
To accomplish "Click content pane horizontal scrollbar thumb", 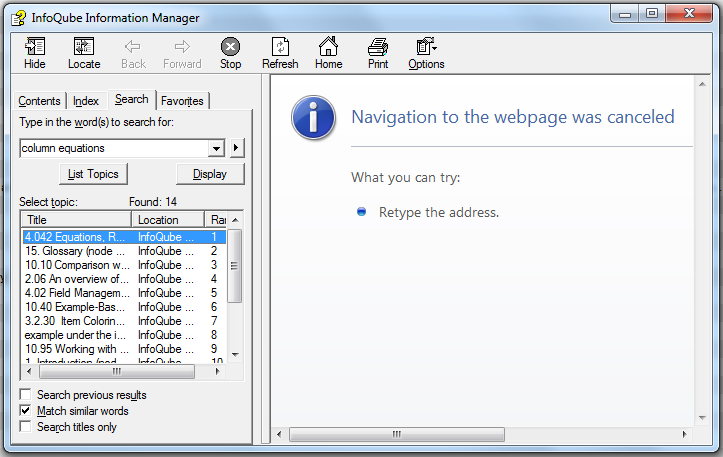I will pyautogui.click(x=397, y=434).
